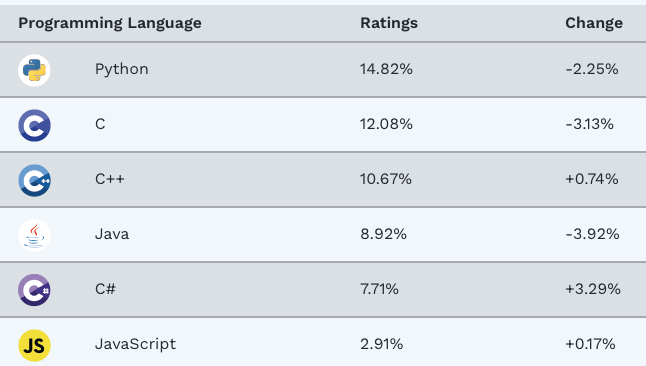Screen dimensions: 646x366
Task: Click the Java coffee cup icon
Action: click(34, 235)
